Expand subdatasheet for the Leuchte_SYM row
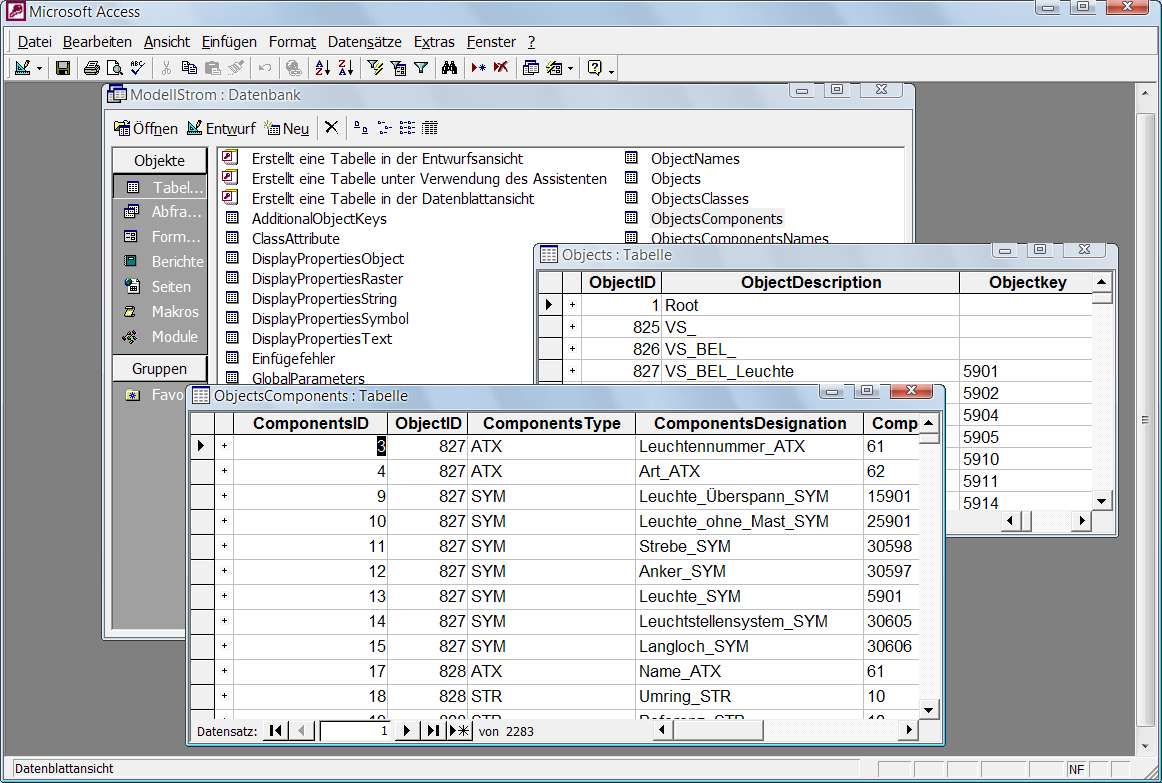Image resolution: width=1162 pixels, height=783 pixels. pyautogui.click(x=224, y=596)
